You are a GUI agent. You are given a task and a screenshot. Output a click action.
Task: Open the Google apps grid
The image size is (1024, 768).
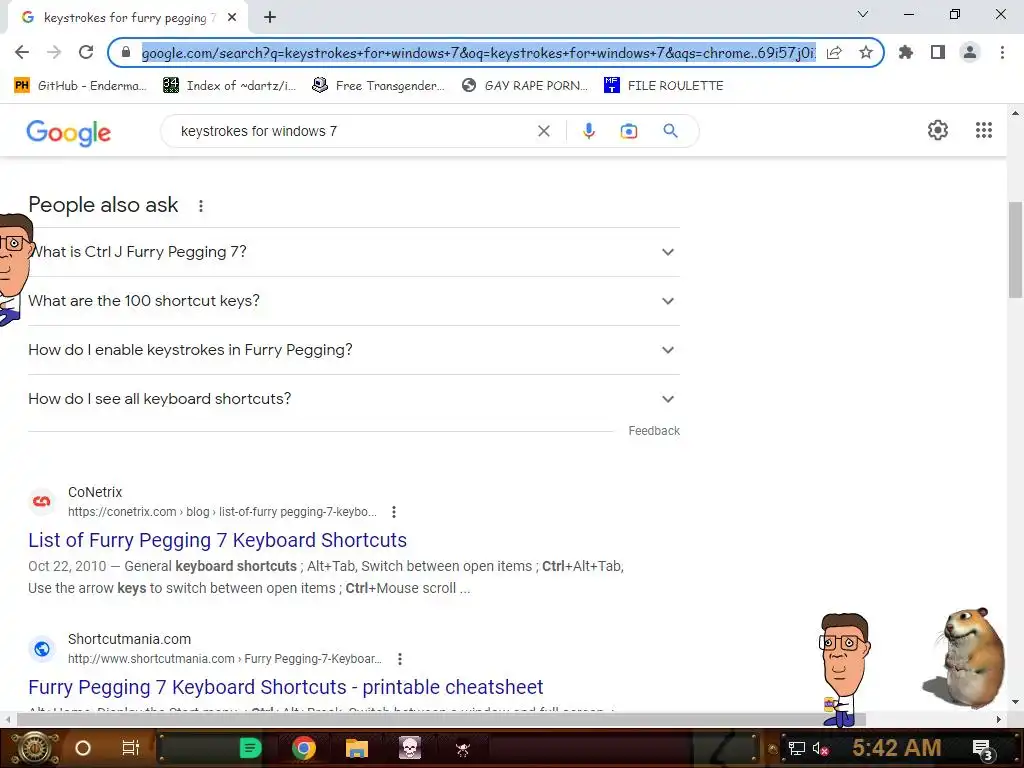(x=984, y=130)
